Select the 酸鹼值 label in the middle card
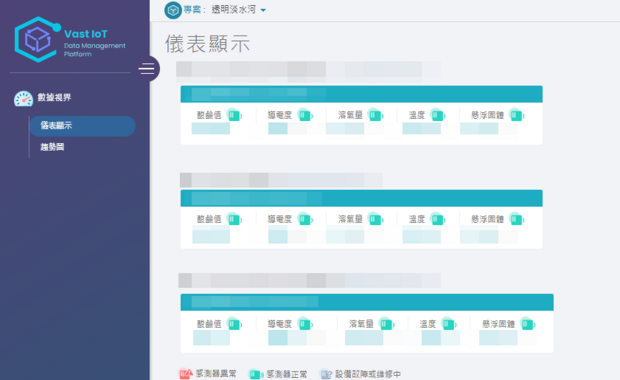The image size is (620, 380). click(x=209, y=219)
